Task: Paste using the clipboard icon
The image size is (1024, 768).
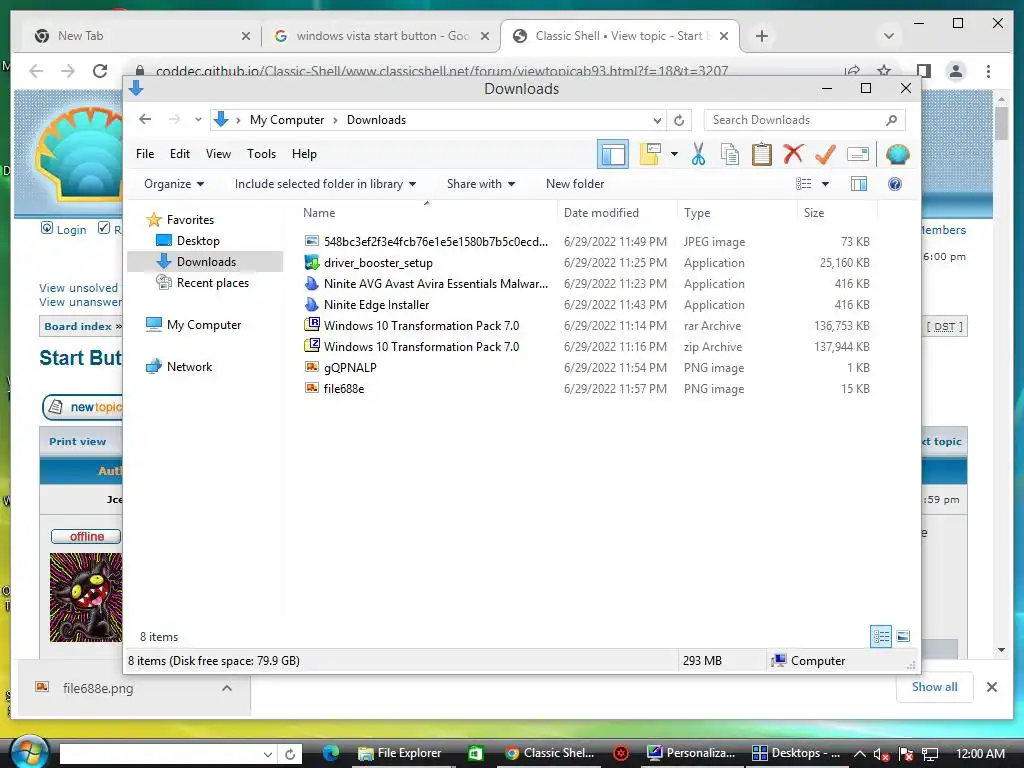Action: [761, 155]
